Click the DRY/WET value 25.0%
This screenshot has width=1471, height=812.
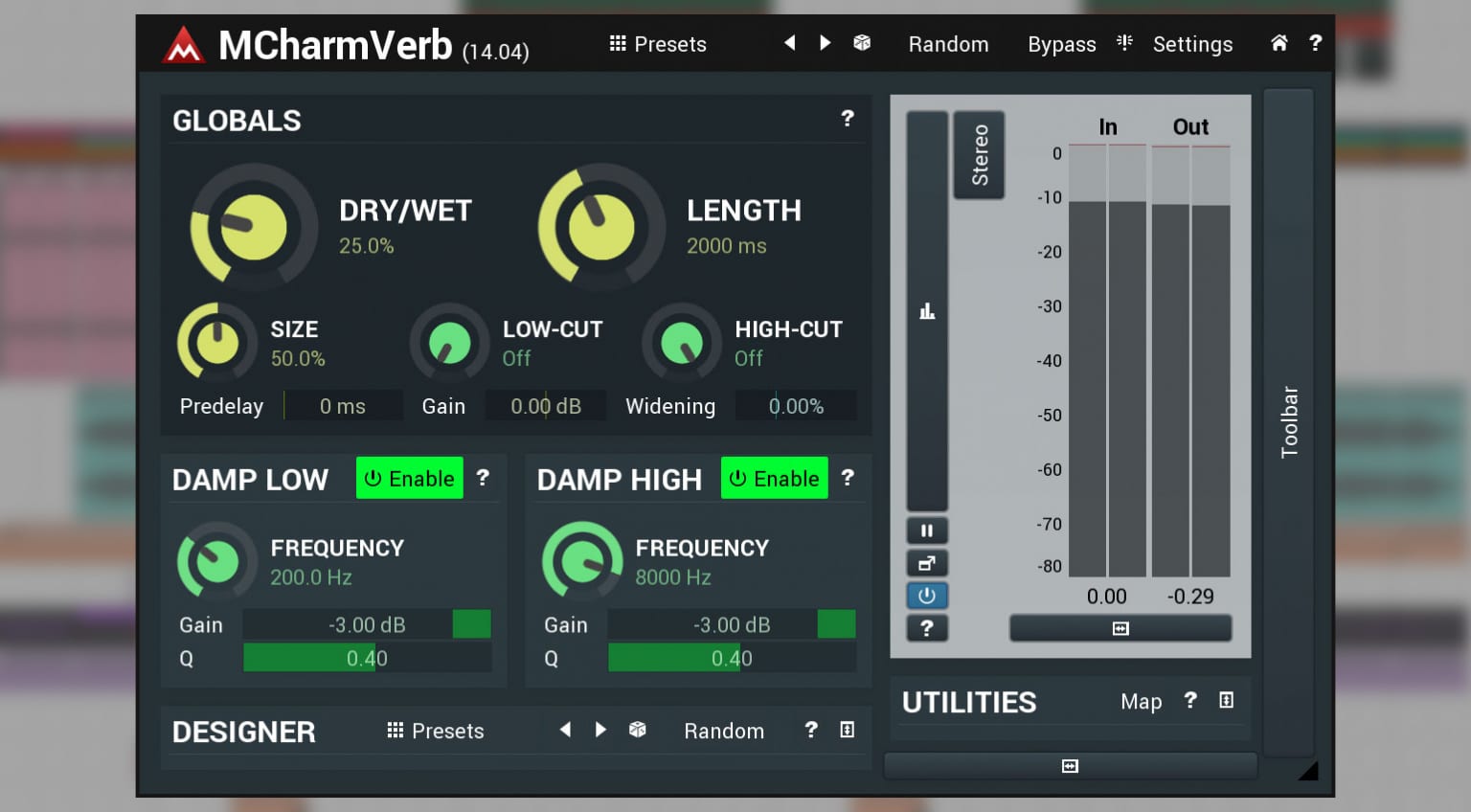tap(367, 246)
